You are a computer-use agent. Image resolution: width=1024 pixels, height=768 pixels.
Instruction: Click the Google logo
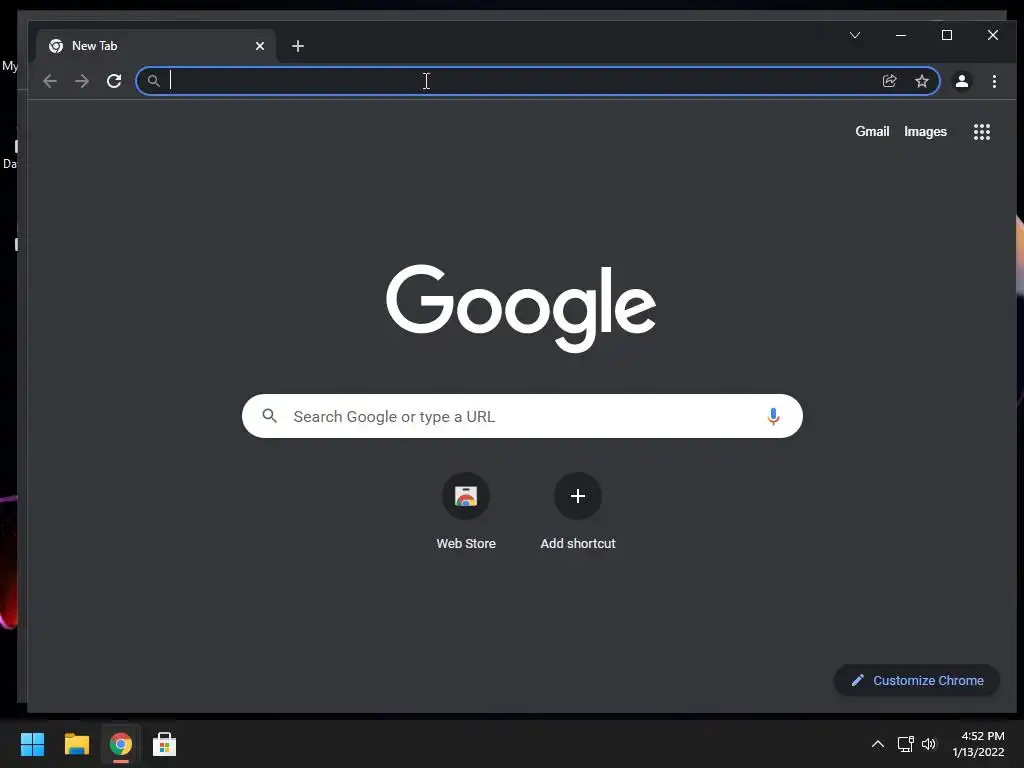(520, 308)
